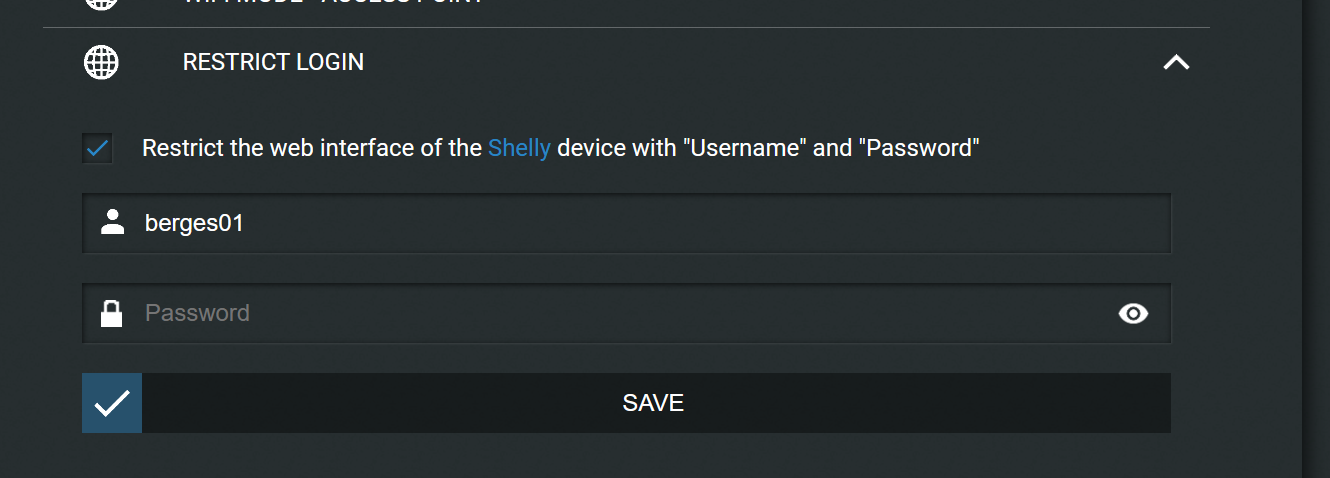The width and height of the screenshot is (1330, 478).
Task: Open the blue Shelly link
Action: 519,148
